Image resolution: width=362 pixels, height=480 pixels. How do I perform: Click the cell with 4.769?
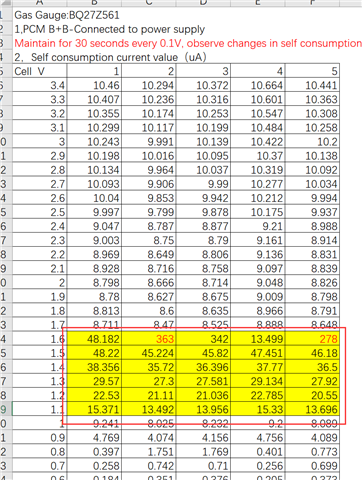[x=94, y=437]
